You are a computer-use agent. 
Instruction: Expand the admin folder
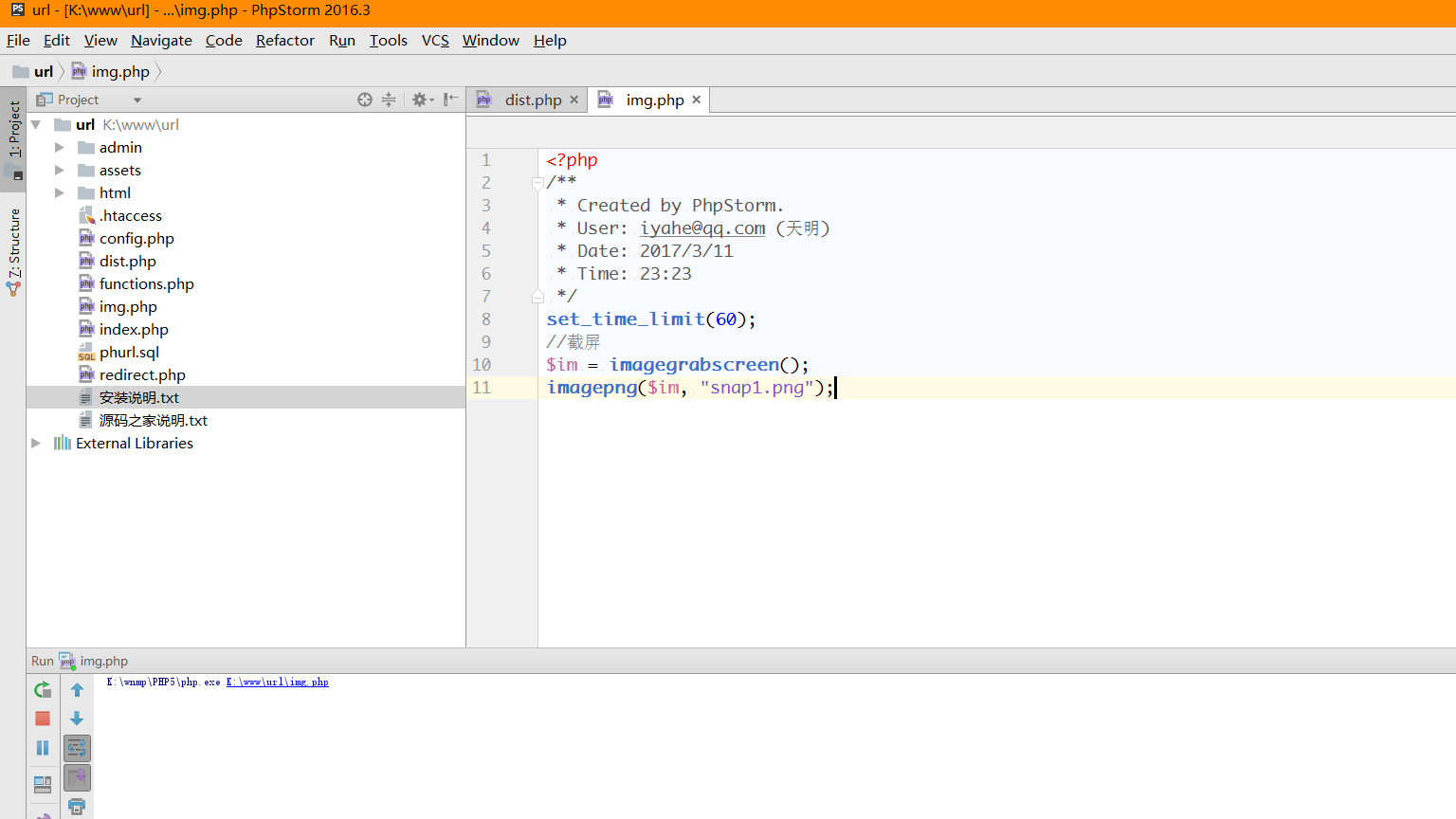pos(59,147)
